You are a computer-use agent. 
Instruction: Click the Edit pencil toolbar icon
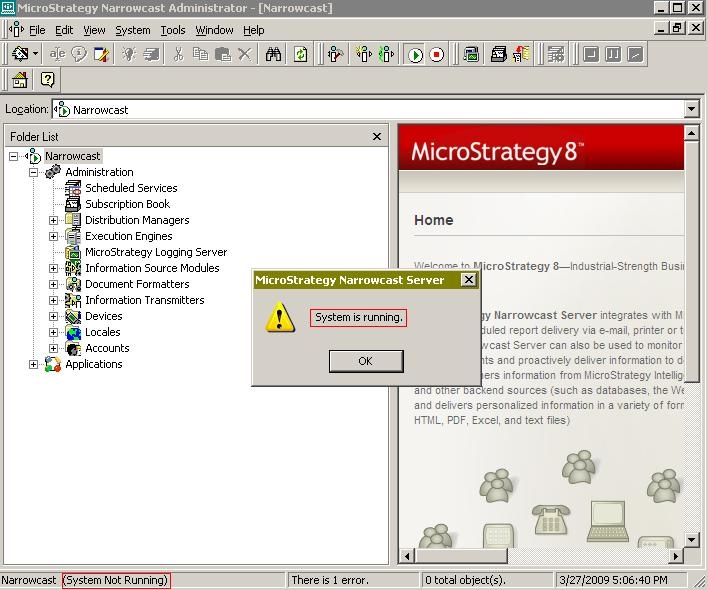(x=101, y=54)
